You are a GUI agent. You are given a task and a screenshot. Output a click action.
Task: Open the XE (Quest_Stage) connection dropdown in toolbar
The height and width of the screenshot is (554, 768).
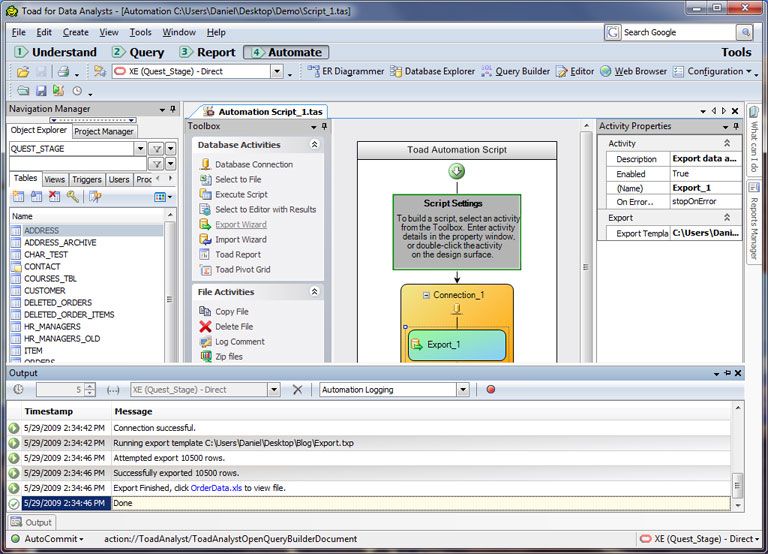[277, 72]
